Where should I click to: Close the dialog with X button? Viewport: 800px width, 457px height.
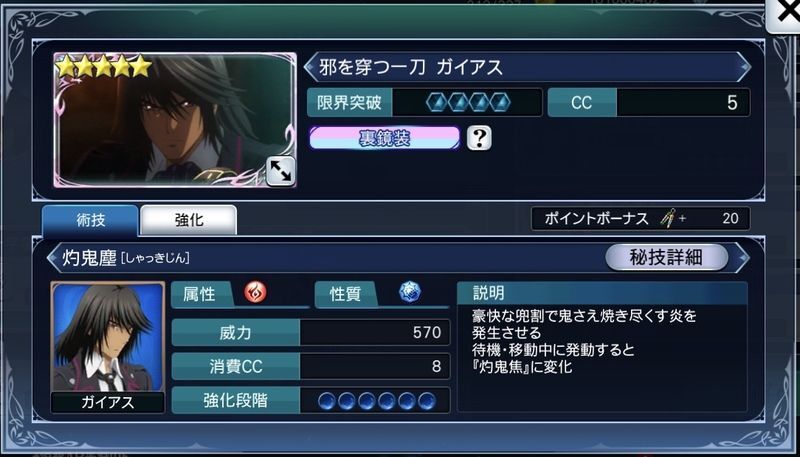click(786, 14)
